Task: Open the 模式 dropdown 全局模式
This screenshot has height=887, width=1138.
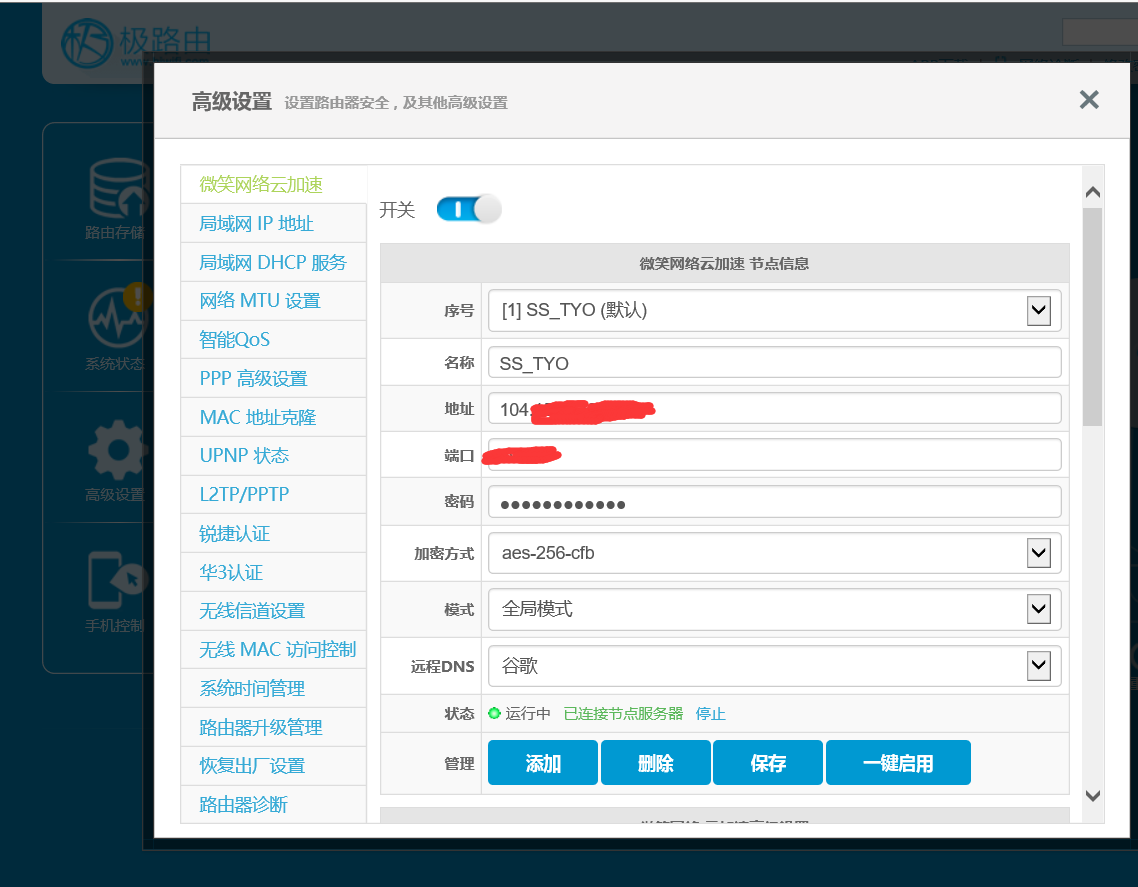Action: pyautogui.click(x=774, y=609)
